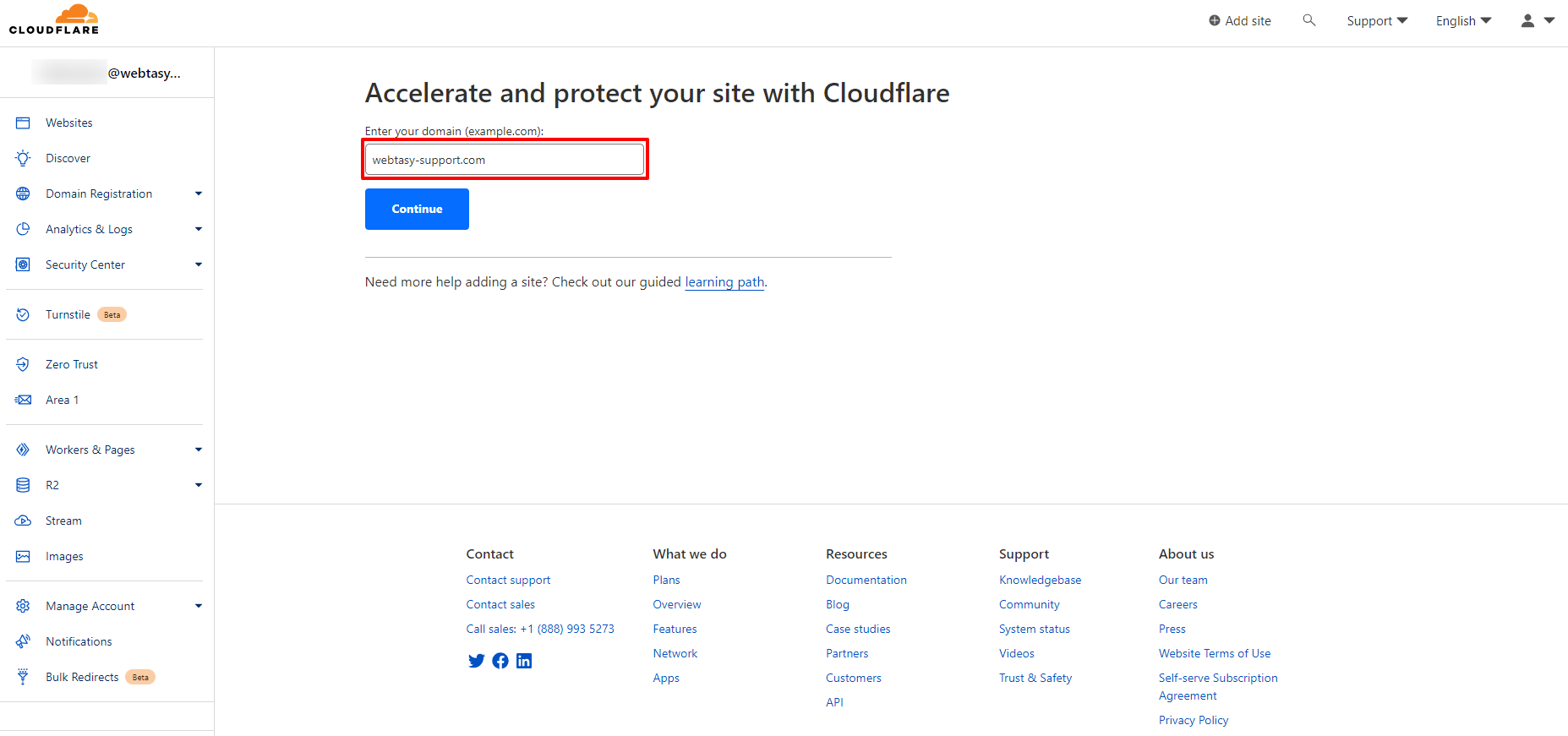The height and width of the screenshot is (736, 1568).
Task: Click the Add site plus icon
Action: click(1214, 20)
